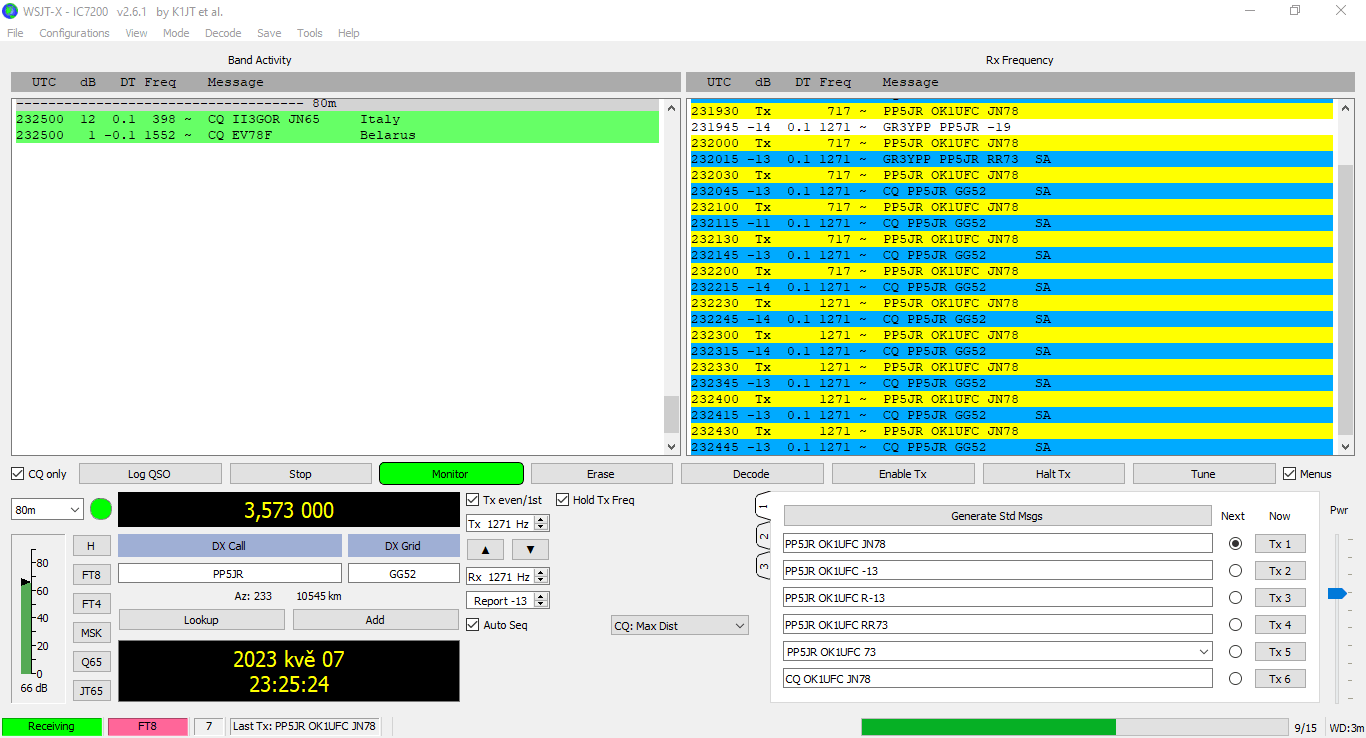Viewport: 1366px width, 738px height.
Task: Open the Configurations menu
Action: coord(74,33)
